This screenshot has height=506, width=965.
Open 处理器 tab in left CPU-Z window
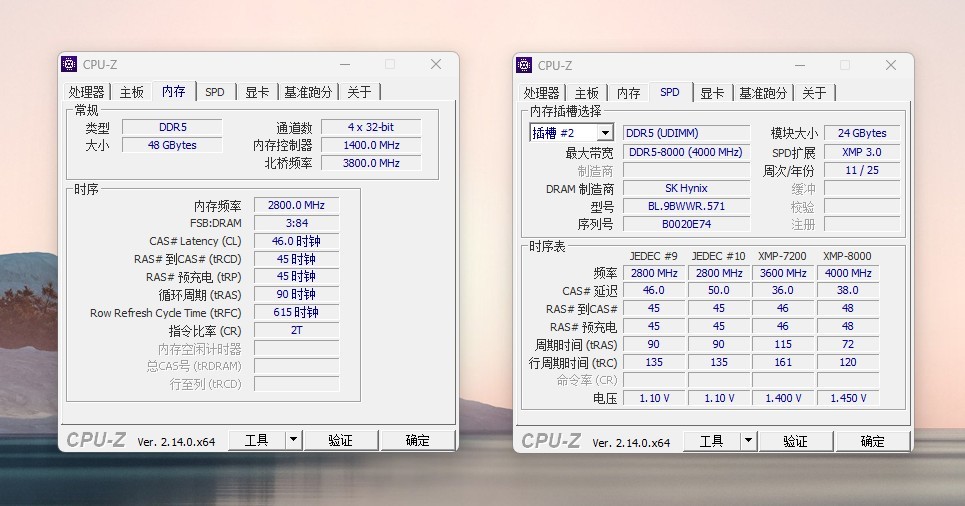coord(86,92)
